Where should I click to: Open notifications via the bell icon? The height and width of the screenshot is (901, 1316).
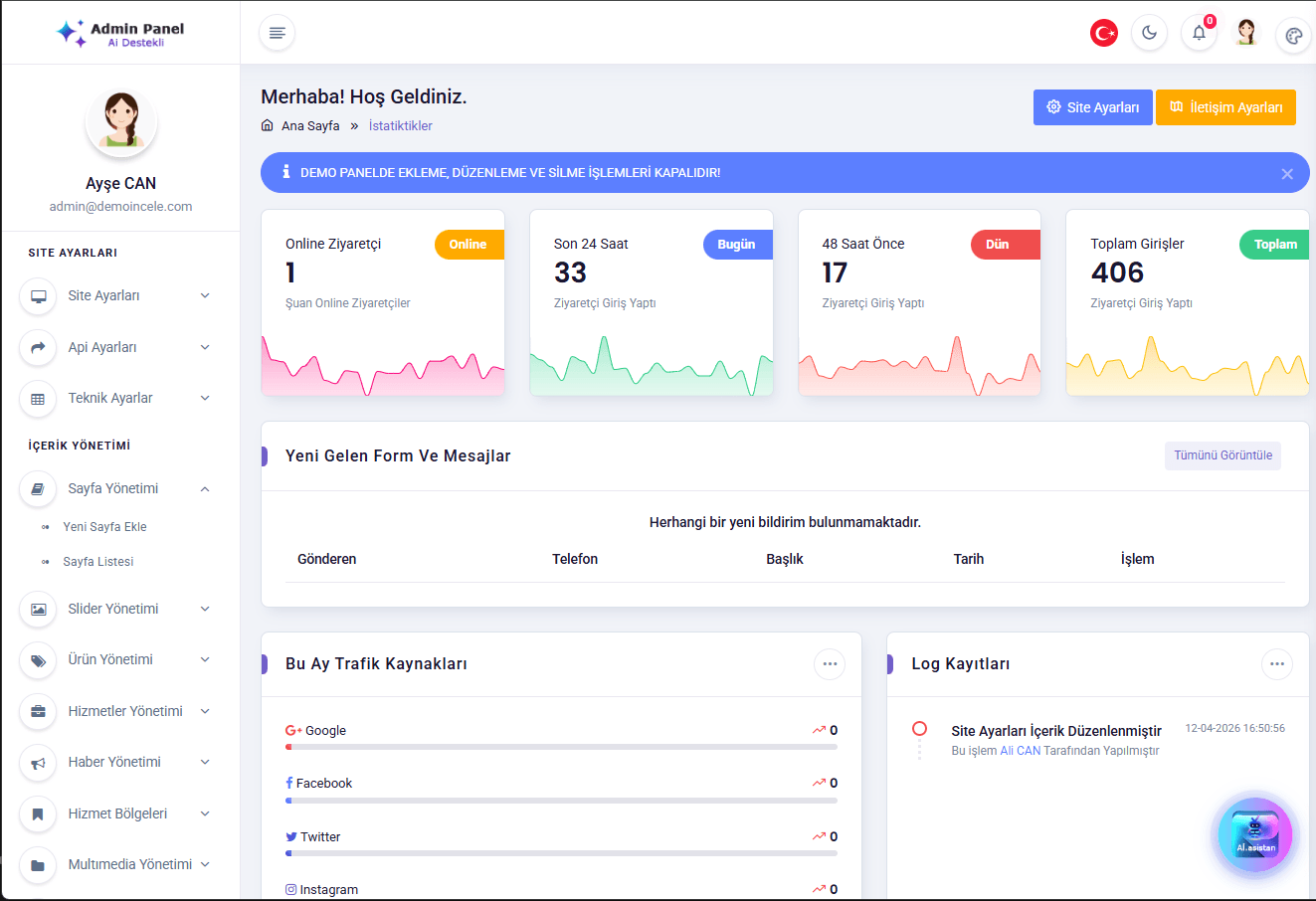click(x=1199, y=33)
